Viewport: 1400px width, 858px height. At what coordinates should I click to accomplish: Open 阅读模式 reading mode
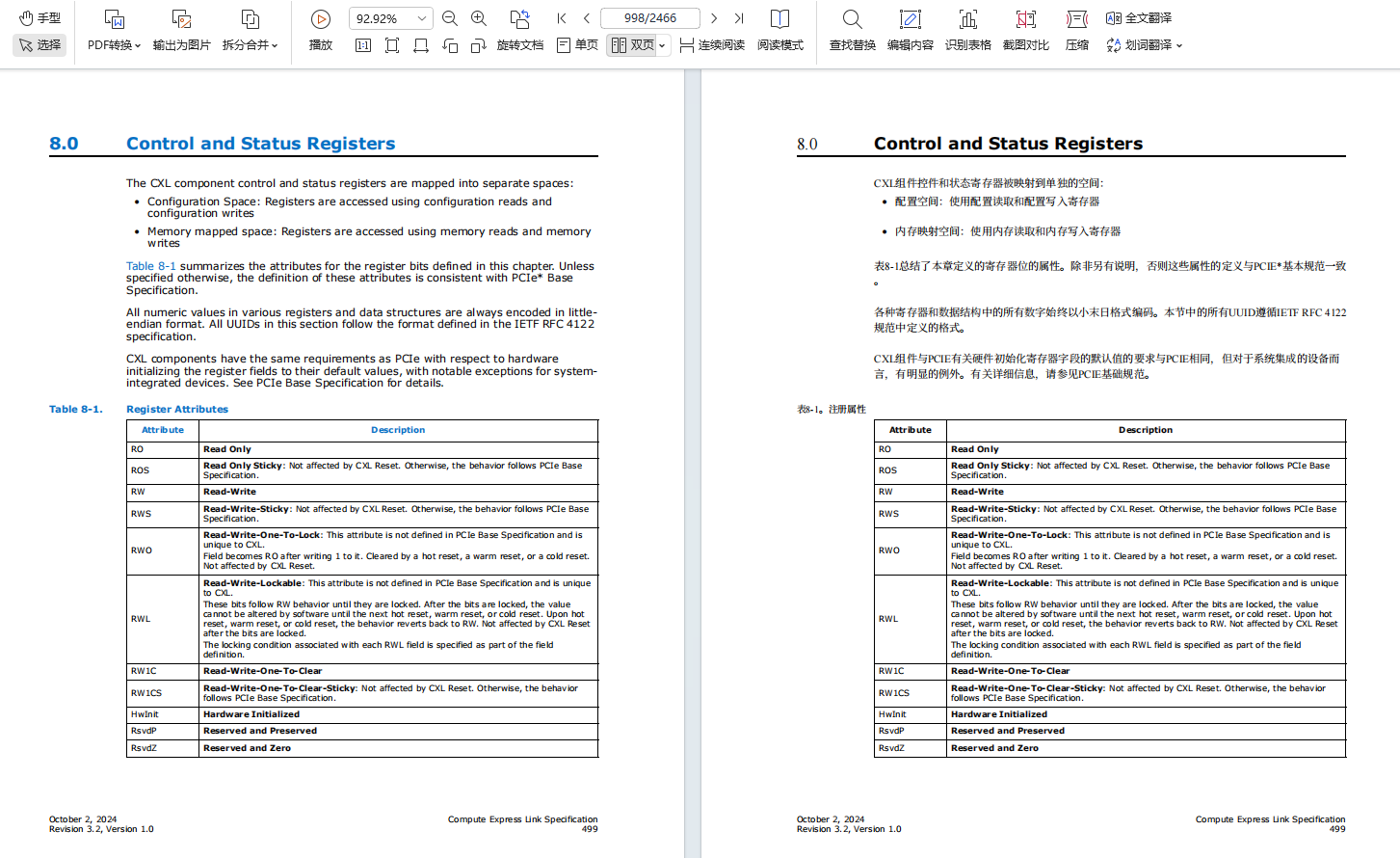point(780,30)
